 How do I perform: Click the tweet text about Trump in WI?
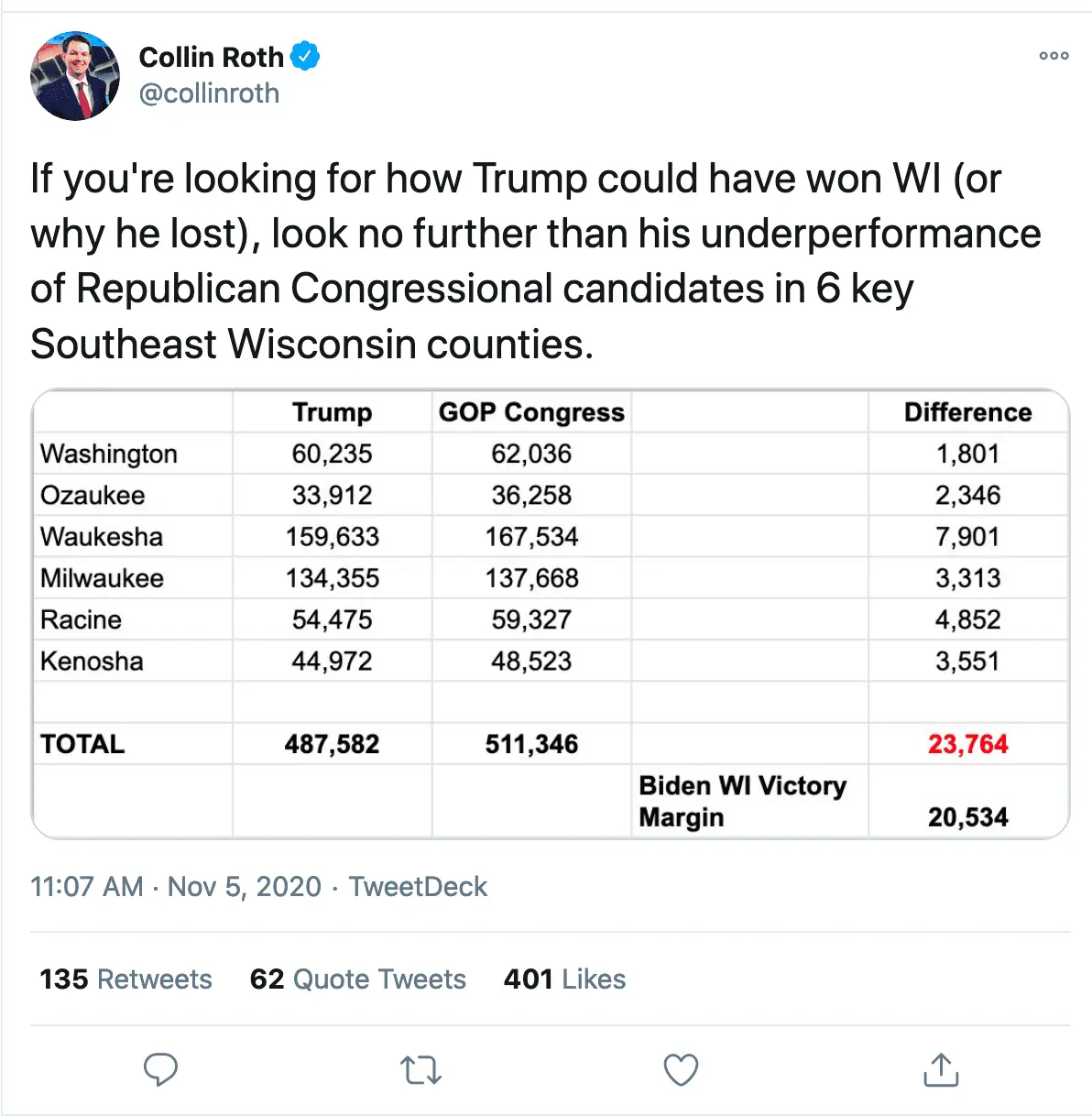[x=536, y=261]
